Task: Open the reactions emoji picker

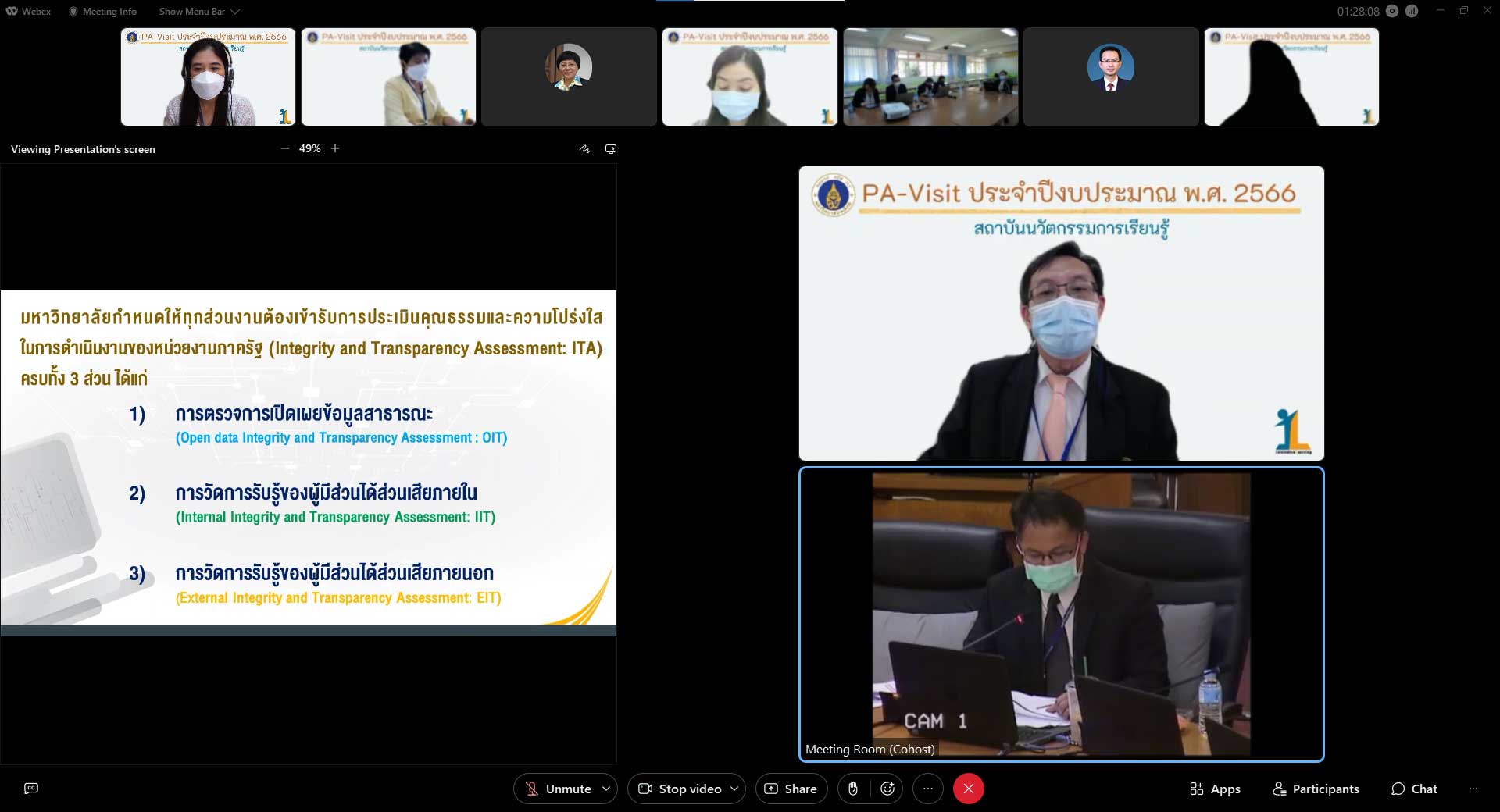Action: tap(887, 789)
